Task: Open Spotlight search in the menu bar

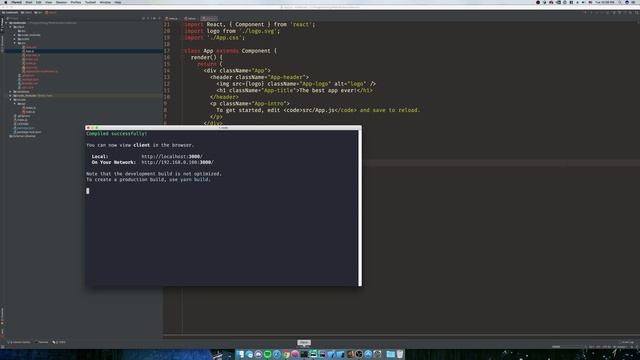Action: [x=620, y=2]
